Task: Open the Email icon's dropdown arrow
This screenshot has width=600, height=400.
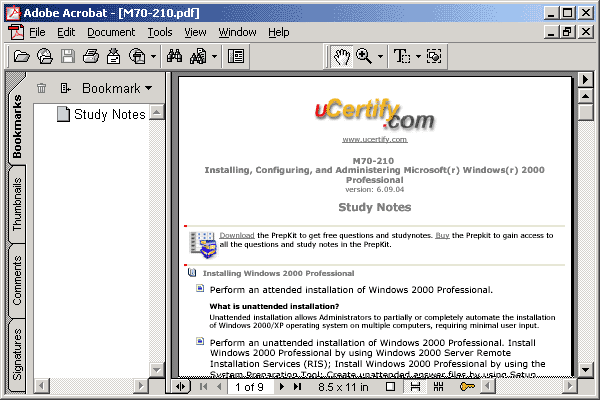Action: coord(153,57)
